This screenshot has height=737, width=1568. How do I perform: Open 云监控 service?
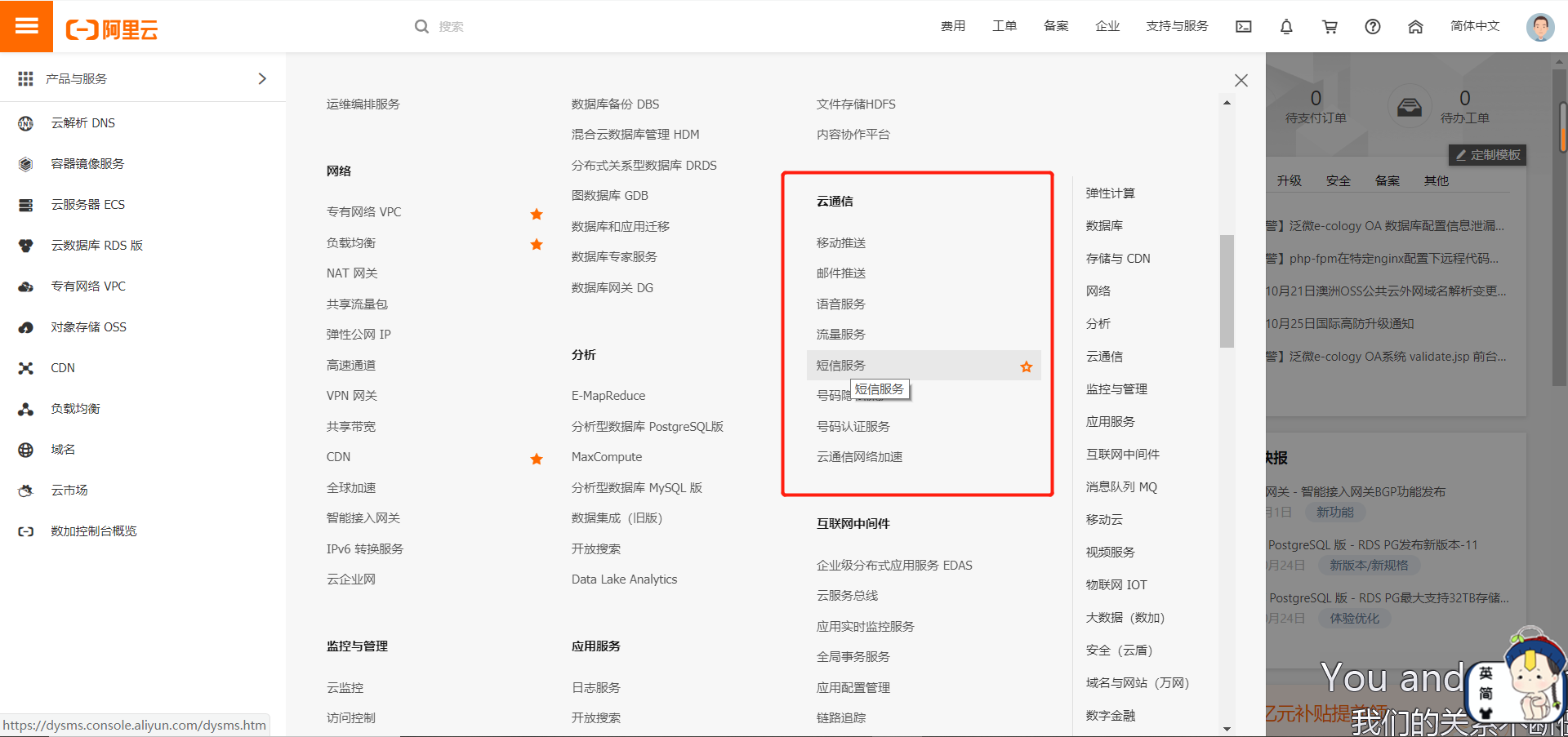tap(345, 688)
